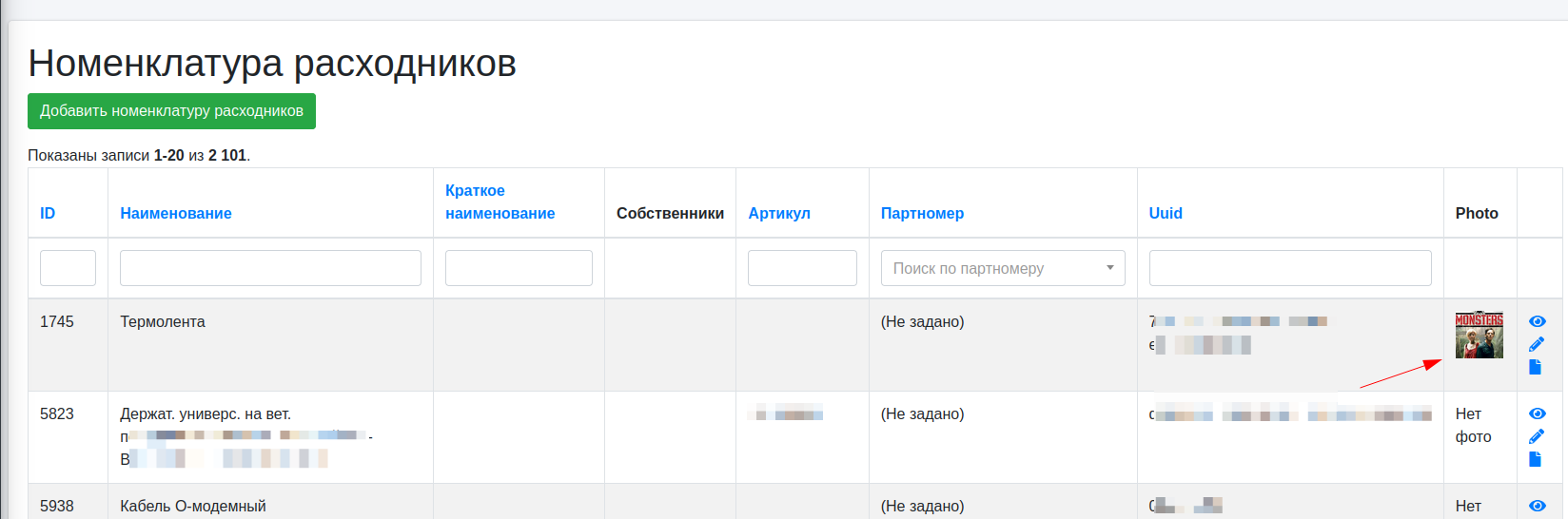1568x519 pixels.
Task: Click Добавить номенклатуру расходников button
Action: coord(171,111)
